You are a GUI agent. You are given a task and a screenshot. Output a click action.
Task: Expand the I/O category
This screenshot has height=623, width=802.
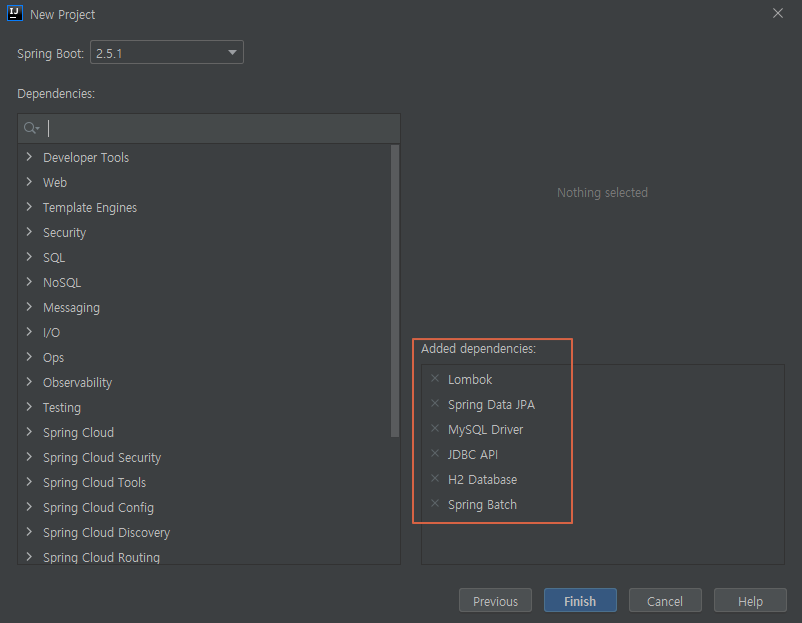point(29,332)
